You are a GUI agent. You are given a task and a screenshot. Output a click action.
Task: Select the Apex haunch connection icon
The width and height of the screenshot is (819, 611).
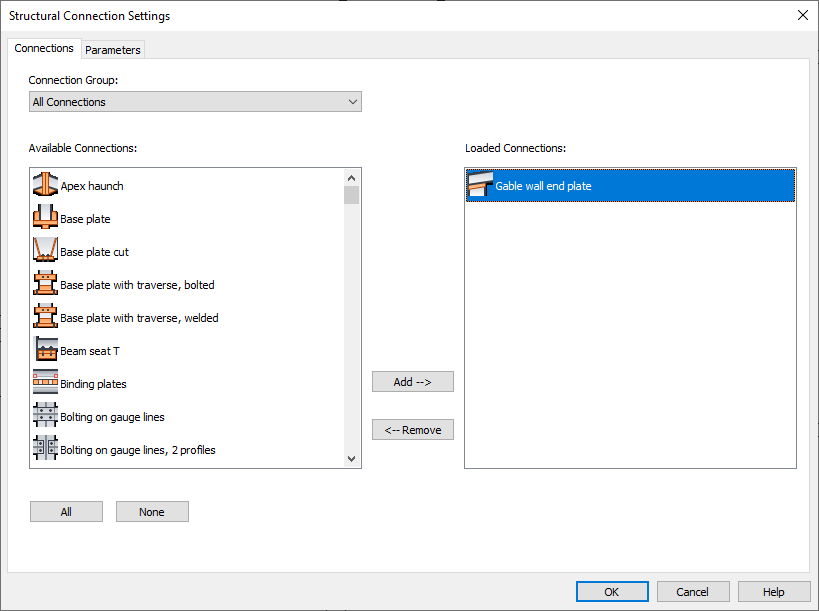[44, 185]
